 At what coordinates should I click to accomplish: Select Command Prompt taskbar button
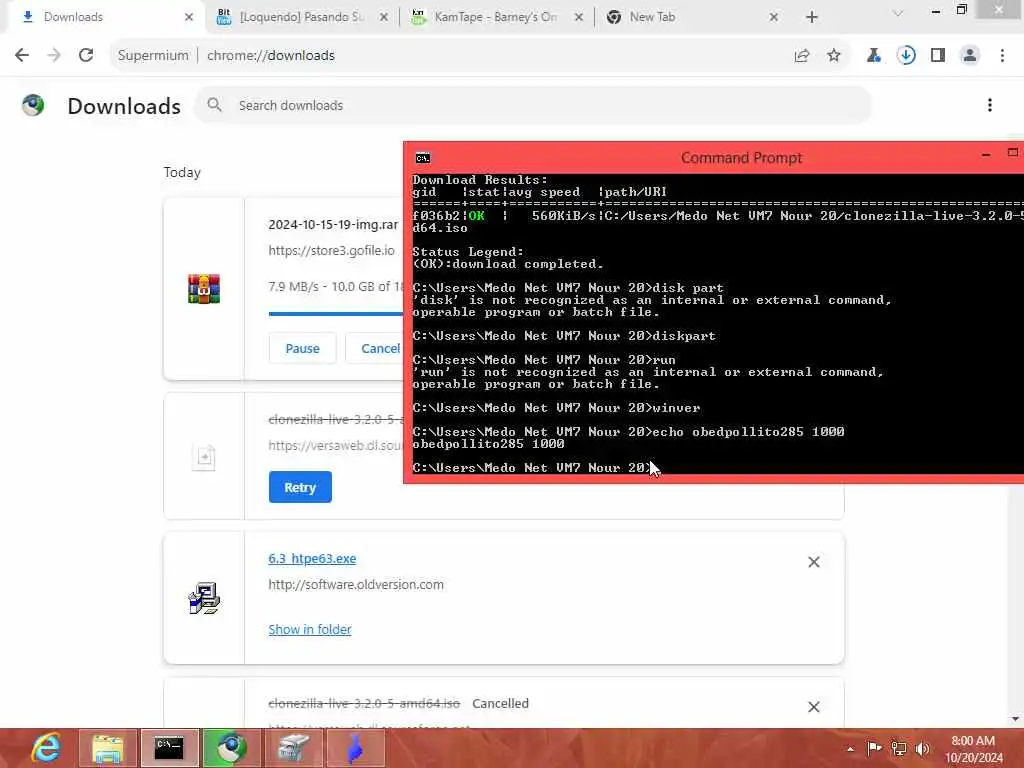click(169, 748)
